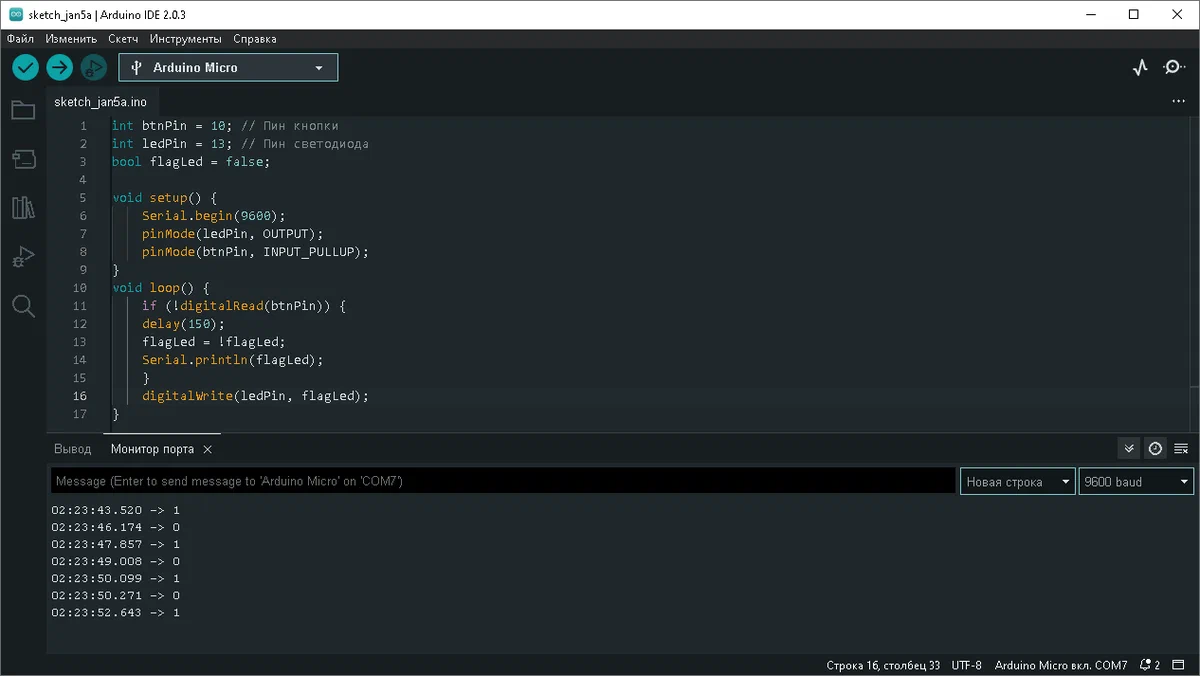Click the pinMode(ledPin, OUTPUT) line

pyautogui.click(x=233, y=234)
